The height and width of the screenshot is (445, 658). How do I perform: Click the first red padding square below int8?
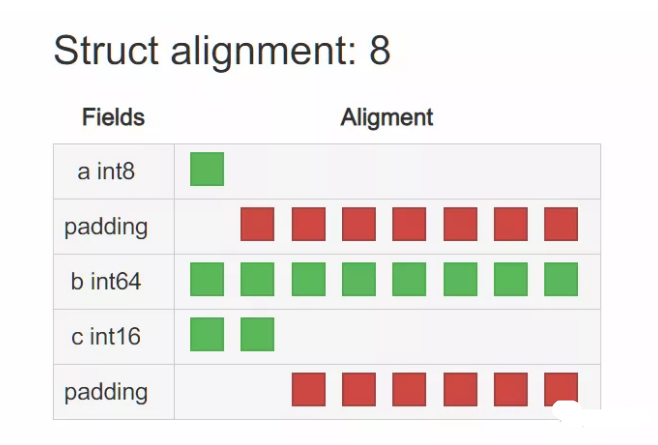257,224
